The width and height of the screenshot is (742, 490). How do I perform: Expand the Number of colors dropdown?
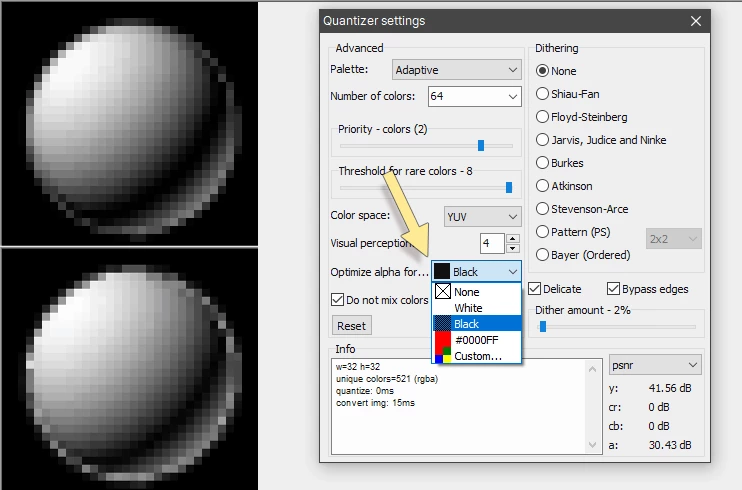(x=512, y=97)
